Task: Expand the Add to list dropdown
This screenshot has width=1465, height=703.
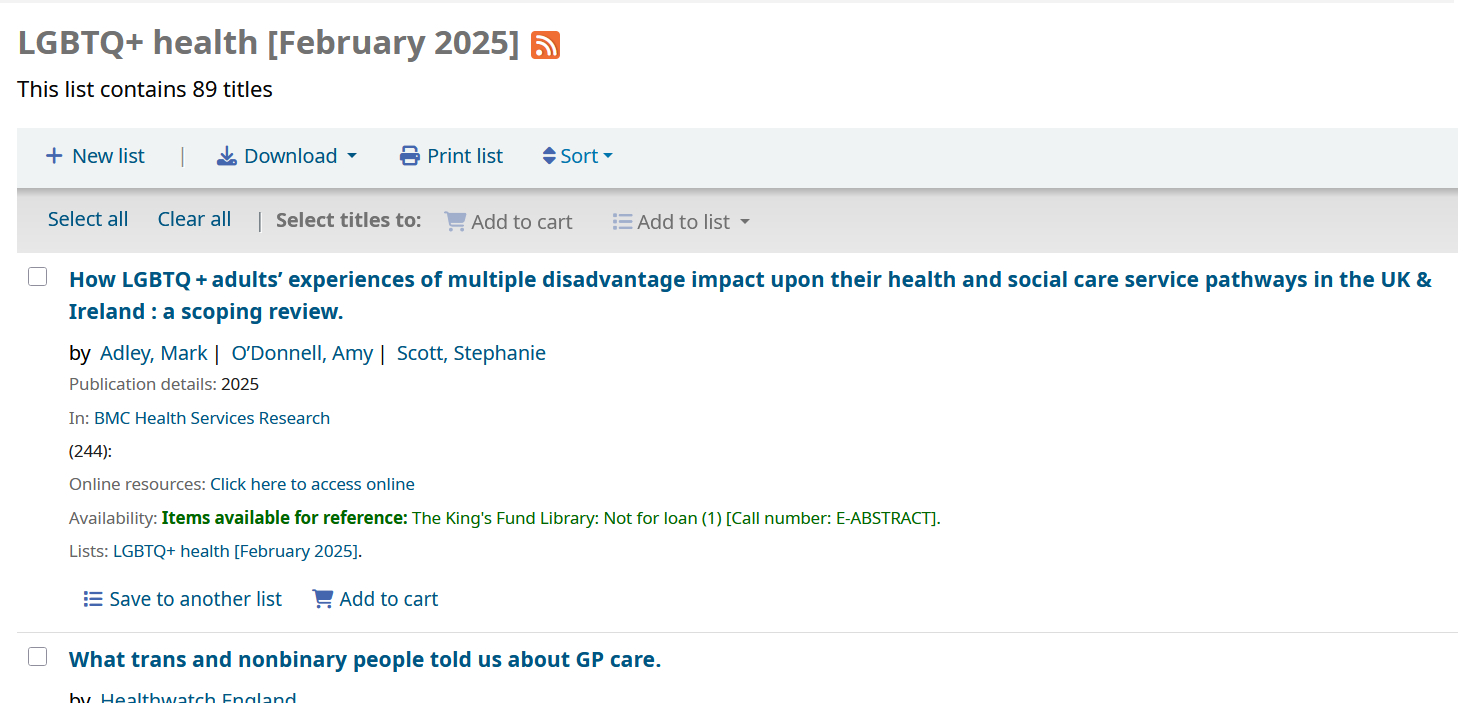Action: coord(744,222)
